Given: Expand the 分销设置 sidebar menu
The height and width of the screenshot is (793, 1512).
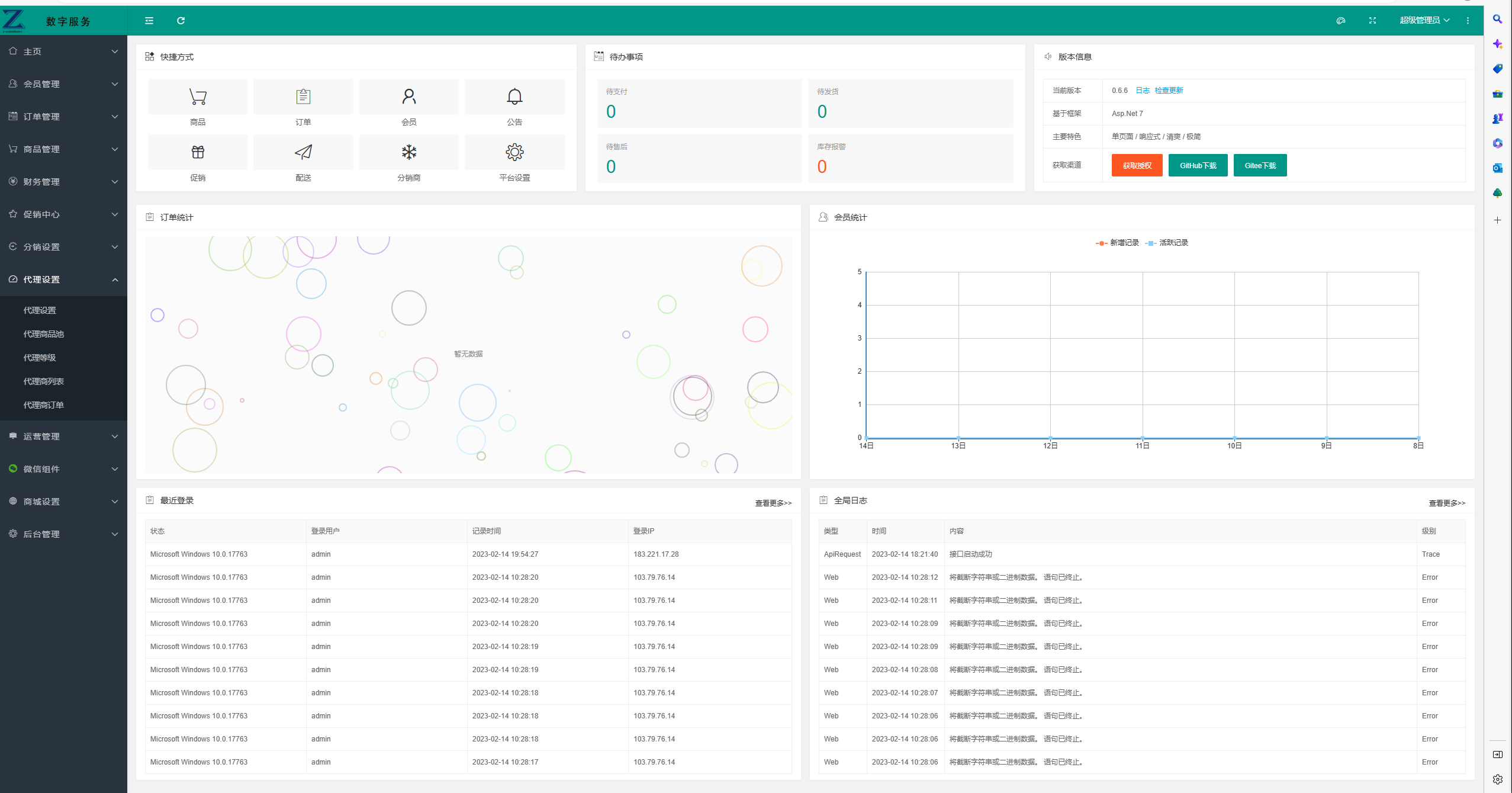Looking at the screenshot, I should [x=63, y=247].
